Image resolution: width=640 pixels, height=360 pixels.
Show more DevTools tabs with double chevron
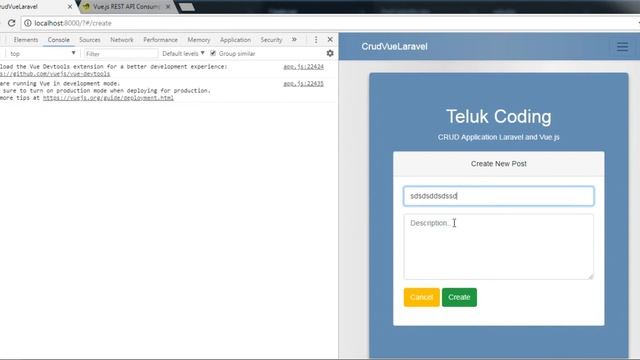coord(294,40)
